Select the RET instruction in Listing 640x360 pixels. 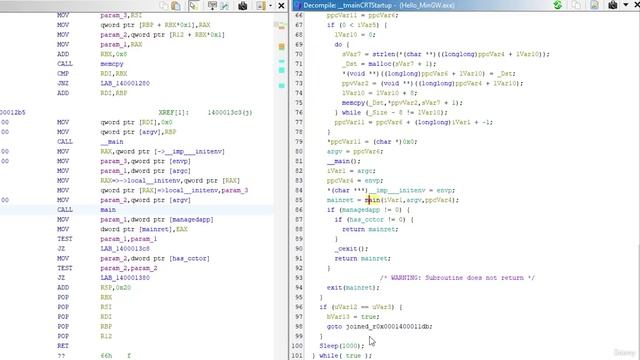pos(63,346)
